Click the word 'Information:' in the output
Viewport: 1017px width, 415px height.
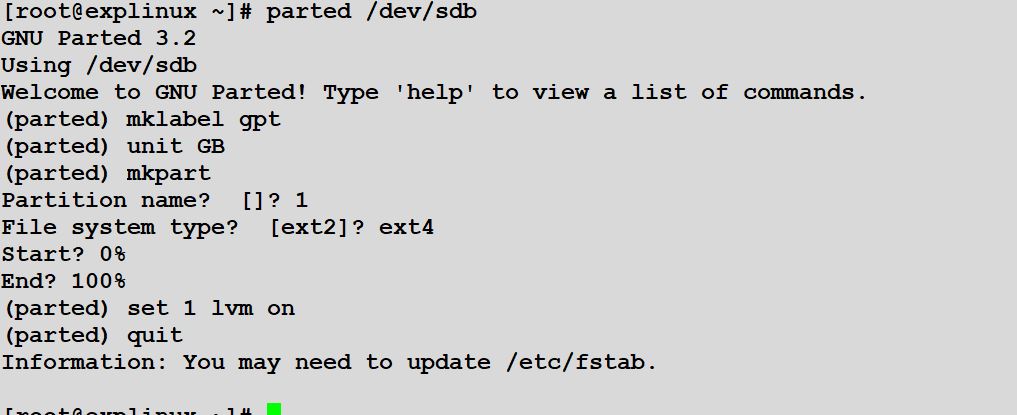(x=85, y=362)
